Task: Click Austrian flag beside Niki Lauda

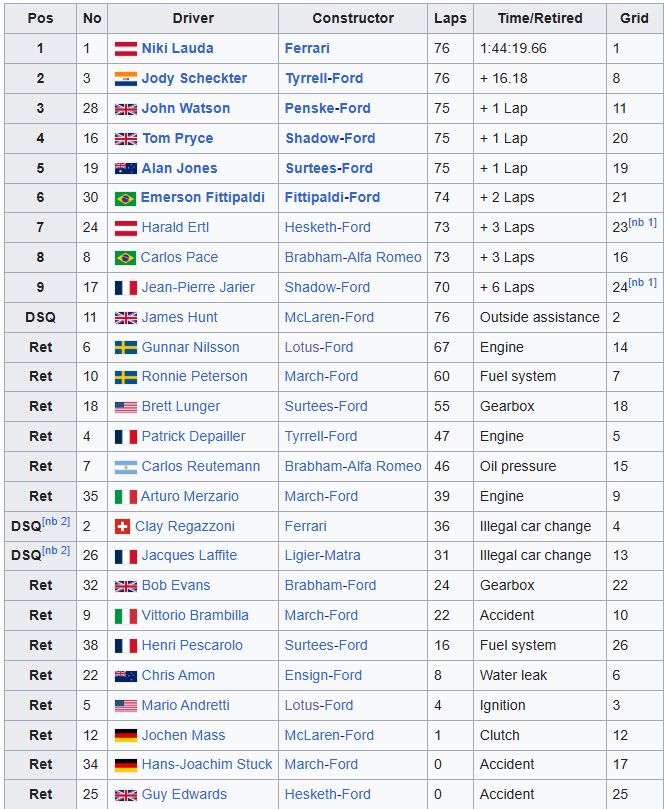Action: click(x=125, y=49)
